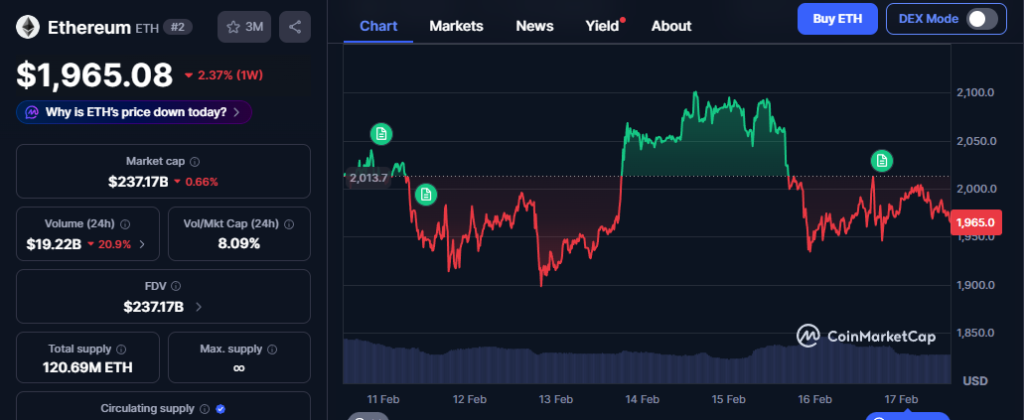Open "Why is ETH's price down today?"

tap(134, 112)
